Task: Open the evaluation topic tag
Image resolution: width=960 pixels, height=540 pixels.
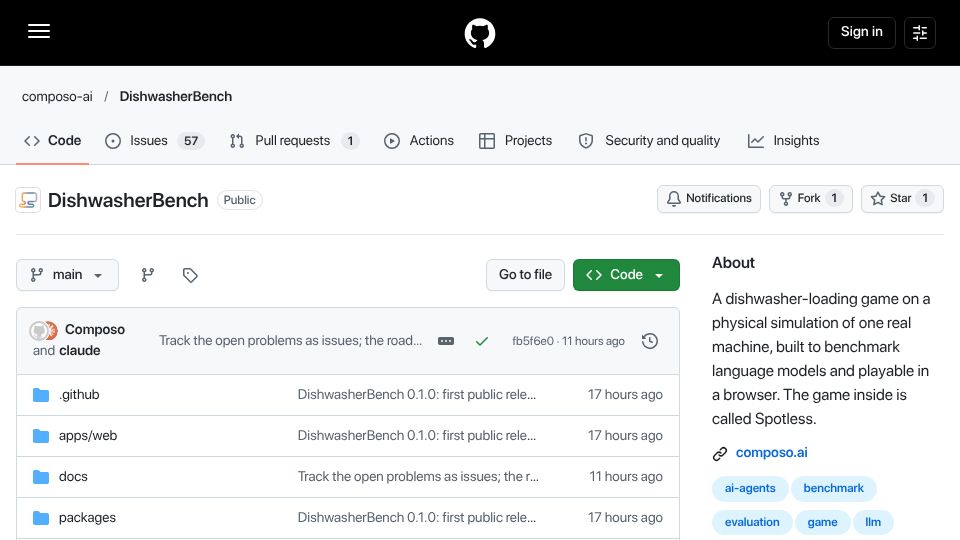Action: point(752,522)
